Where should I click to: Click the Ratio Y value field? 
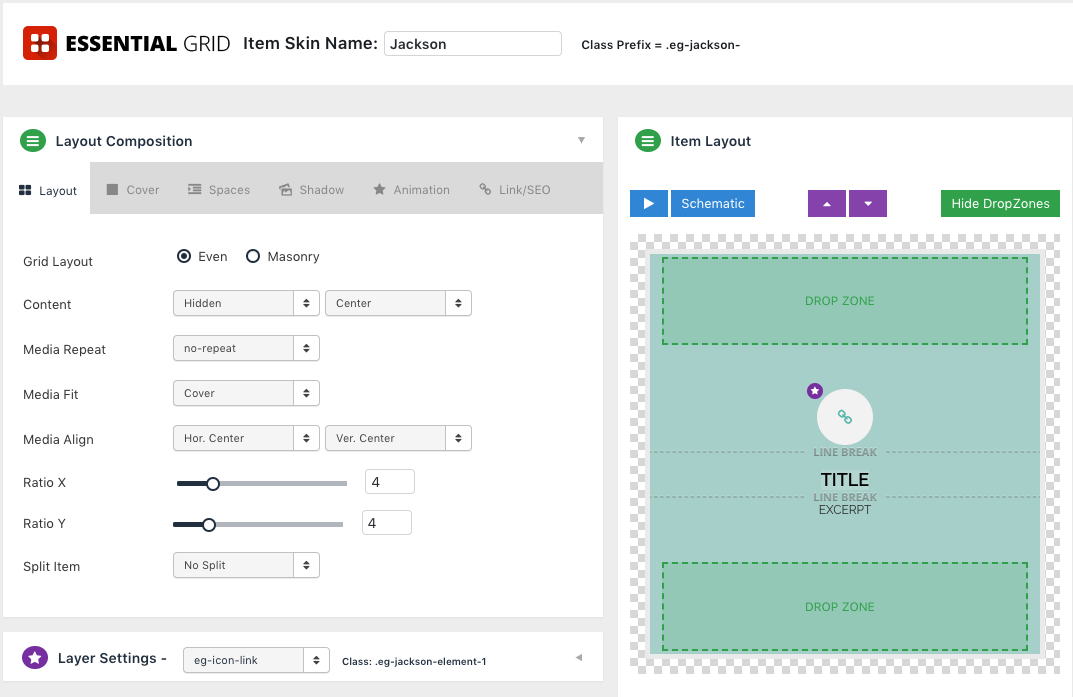387,523
